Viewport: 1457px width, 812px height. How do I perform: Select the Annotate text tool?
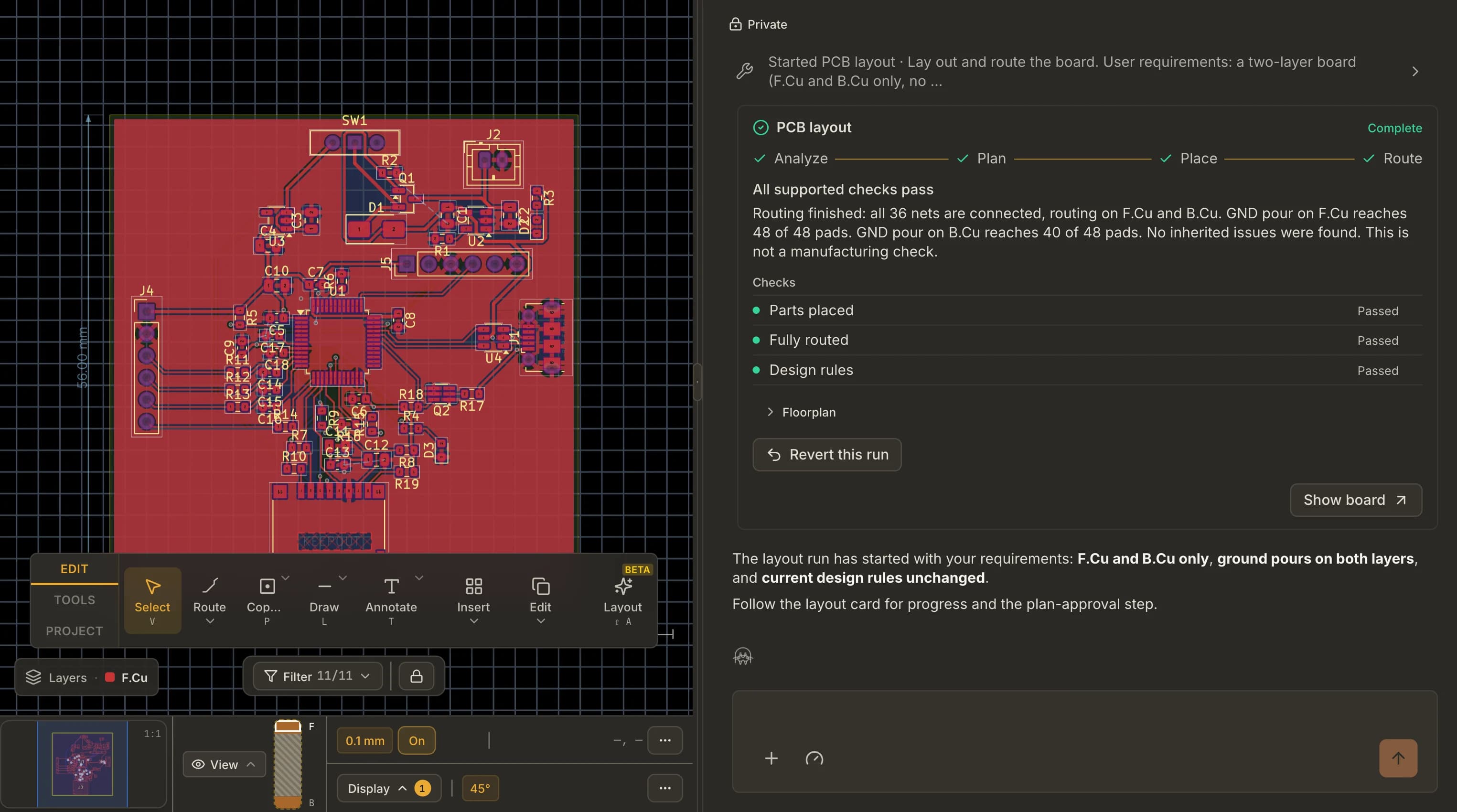(x=391, y=600)
